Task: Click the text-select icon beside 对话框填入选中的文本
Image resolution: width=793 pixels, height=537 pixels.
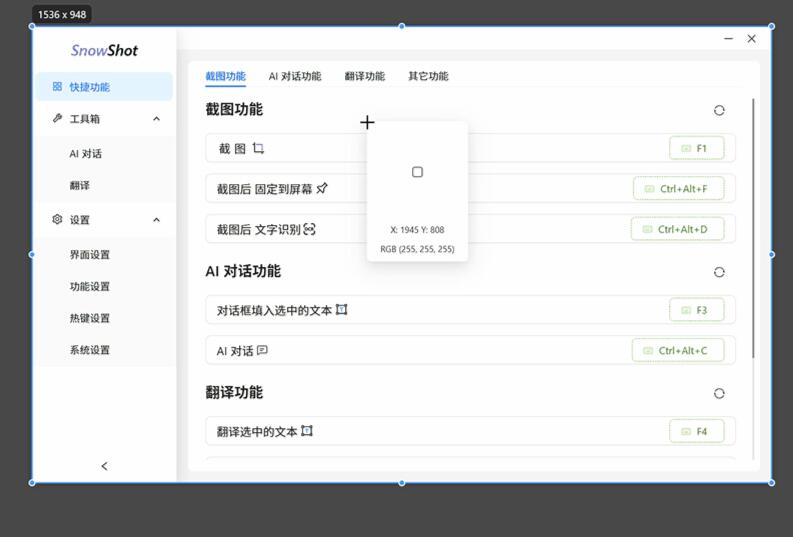Action: pyautogui.click(x=342, y=309)
